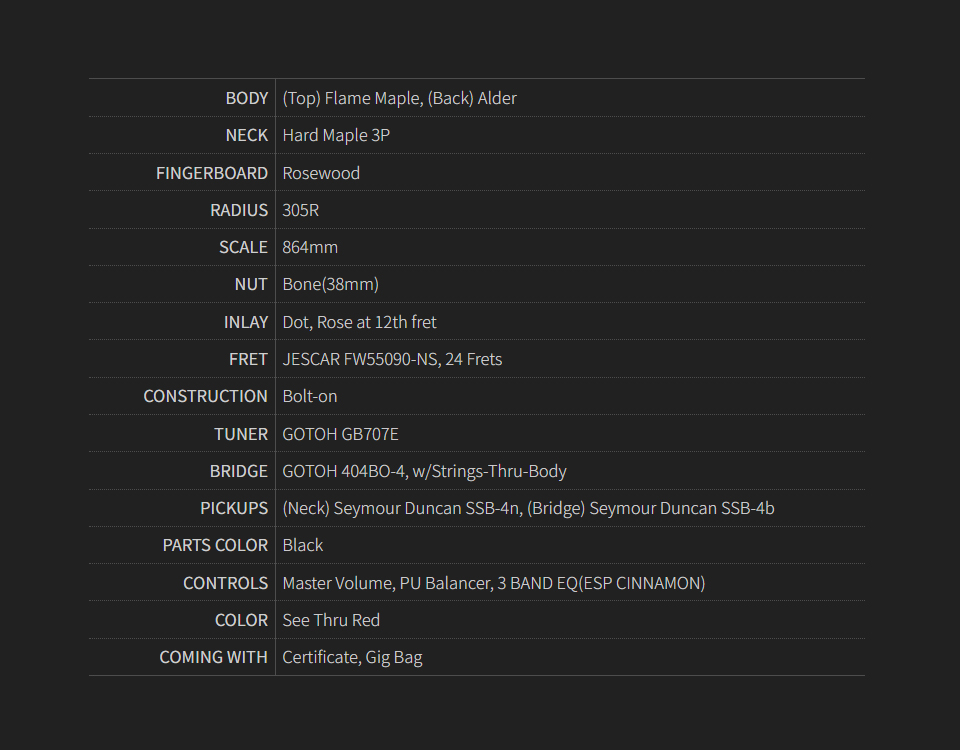960x750 pixels.
Task: Click the NECK row label
Action: (246, 135)
